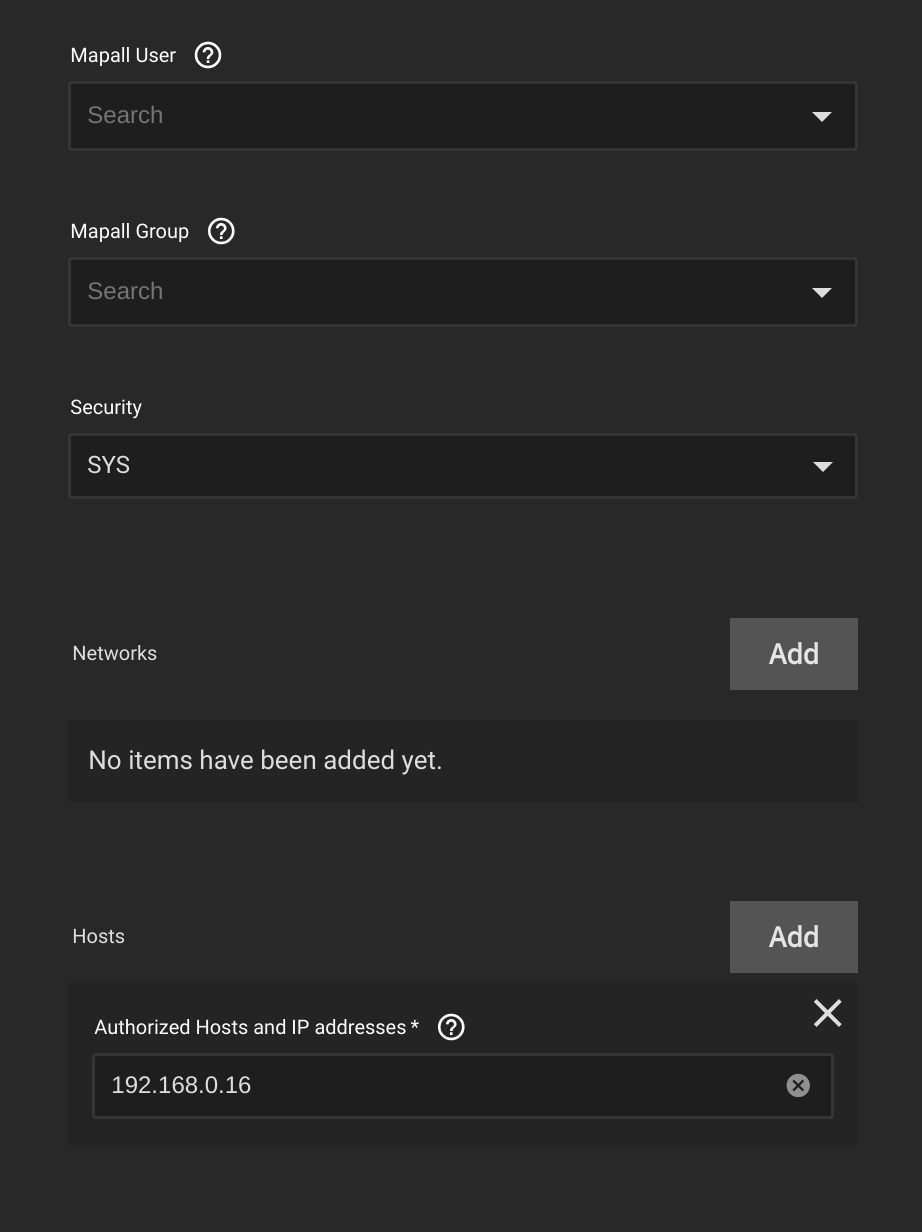Expand the Mapall User dropdown arrow
The image size is (922, 1232).
point(822,116)
